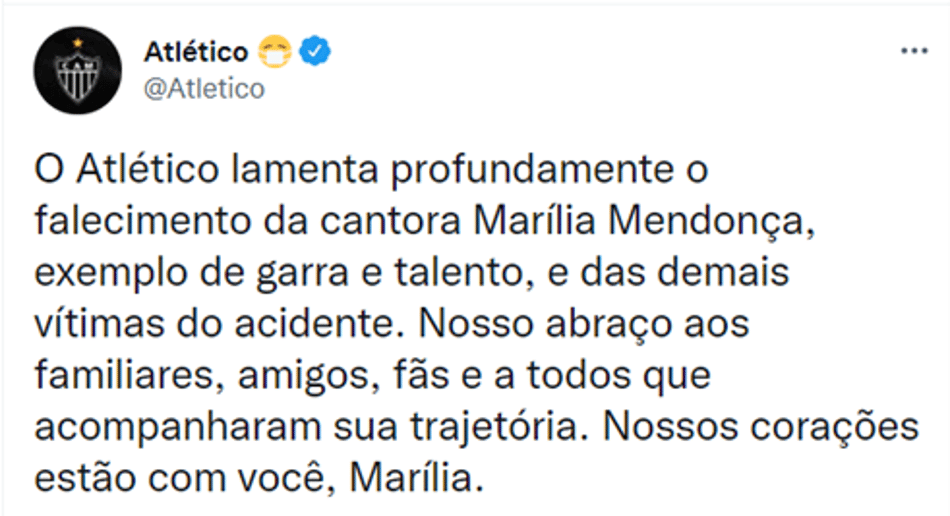This screenshot has height=516, width=950.
Task: Open the @Atletico handle link
Action: pyautogui.click(x=204, y=89)
